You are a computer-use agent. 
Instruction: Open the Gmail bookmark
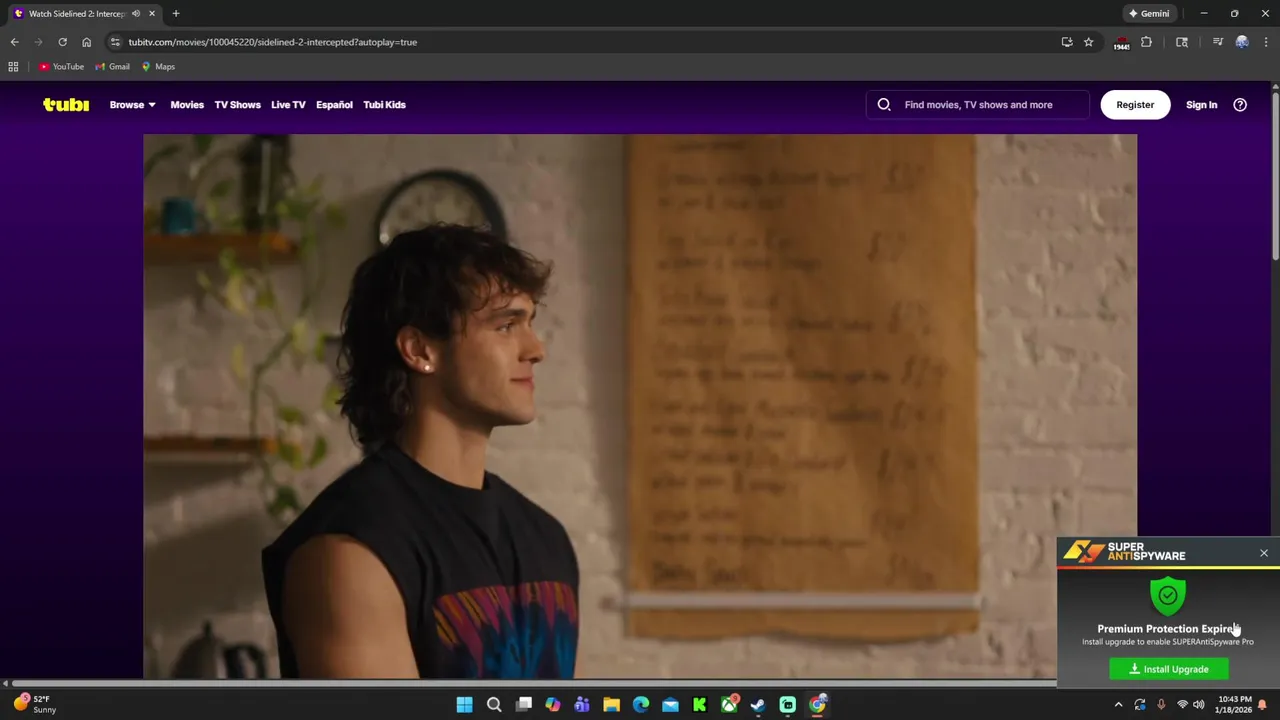[x=112, y=67]
